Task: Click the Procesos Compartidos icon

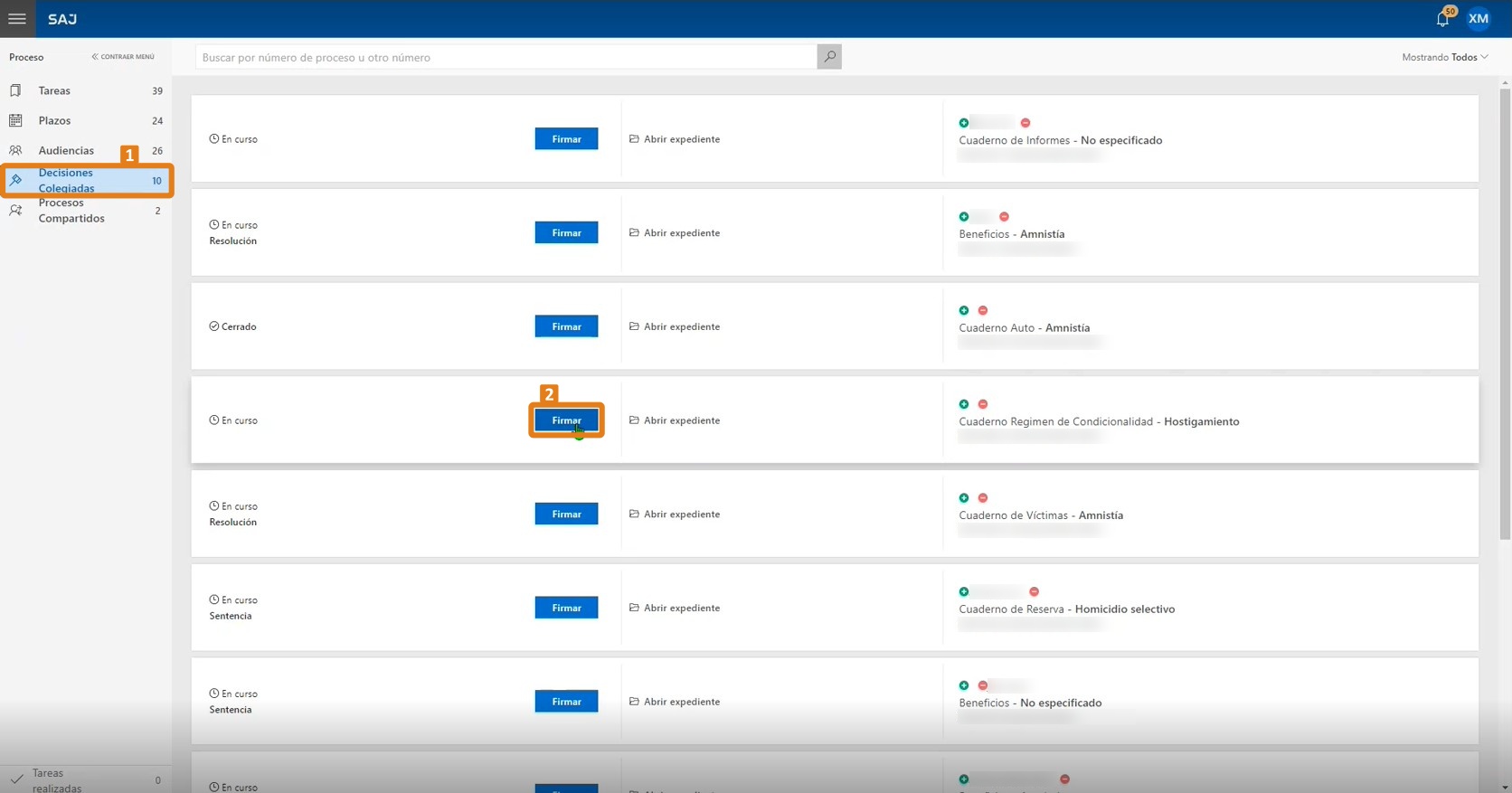Action: [x=15, y=210]
